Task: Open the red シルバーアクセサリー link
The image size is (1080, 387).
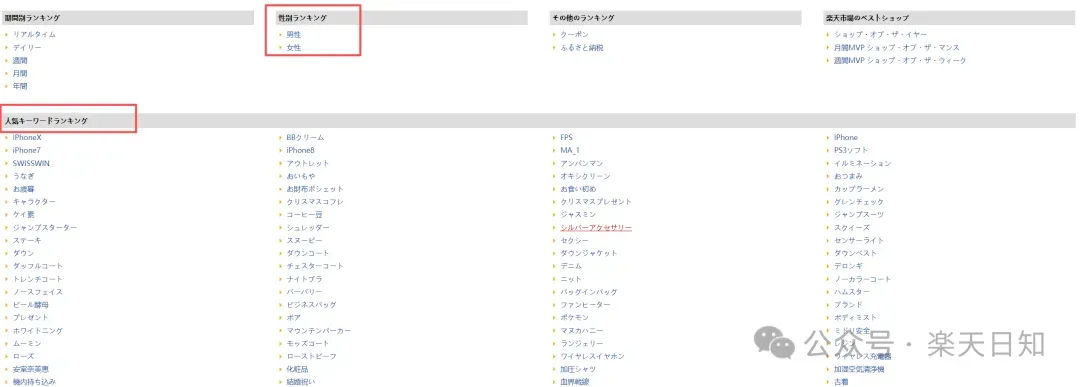Action: coord(596,228)
